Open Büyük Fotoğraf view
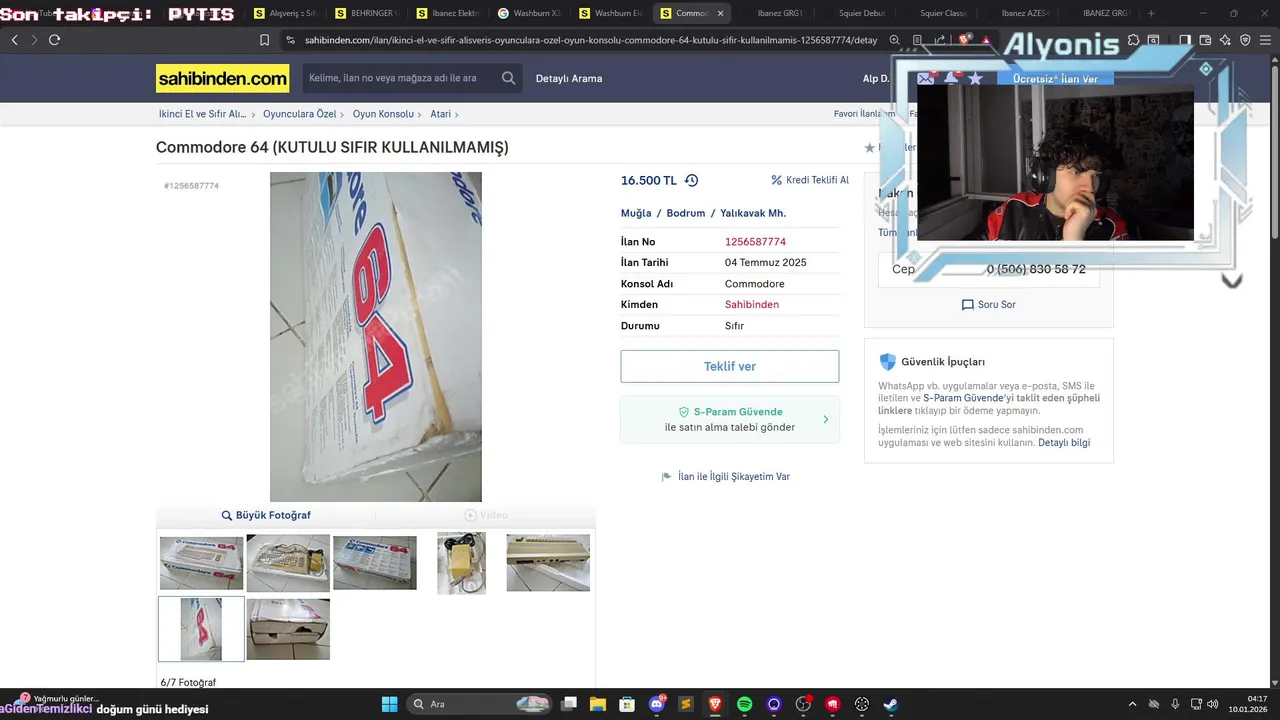Image resolution: width=1280 pixels, height=720 pixels. (266, 515)
